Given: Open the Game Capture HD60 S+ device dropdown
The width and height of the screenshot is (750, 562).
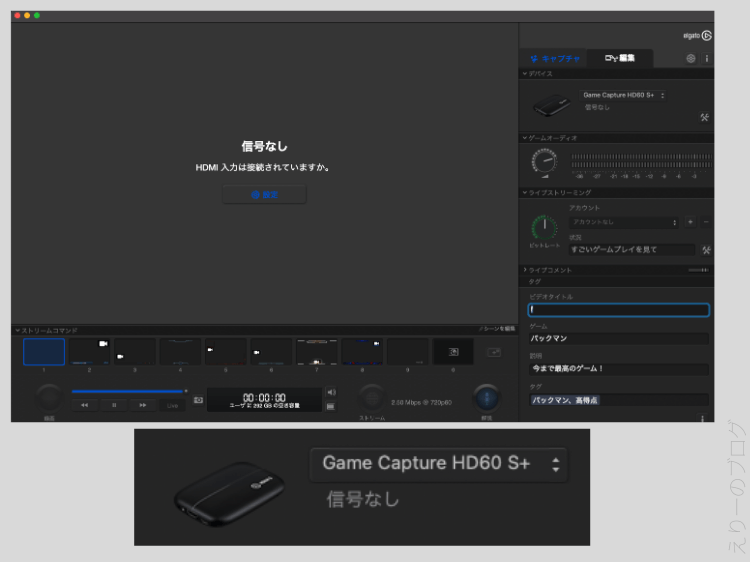Looking at the screenshot, I should (623, 95).
